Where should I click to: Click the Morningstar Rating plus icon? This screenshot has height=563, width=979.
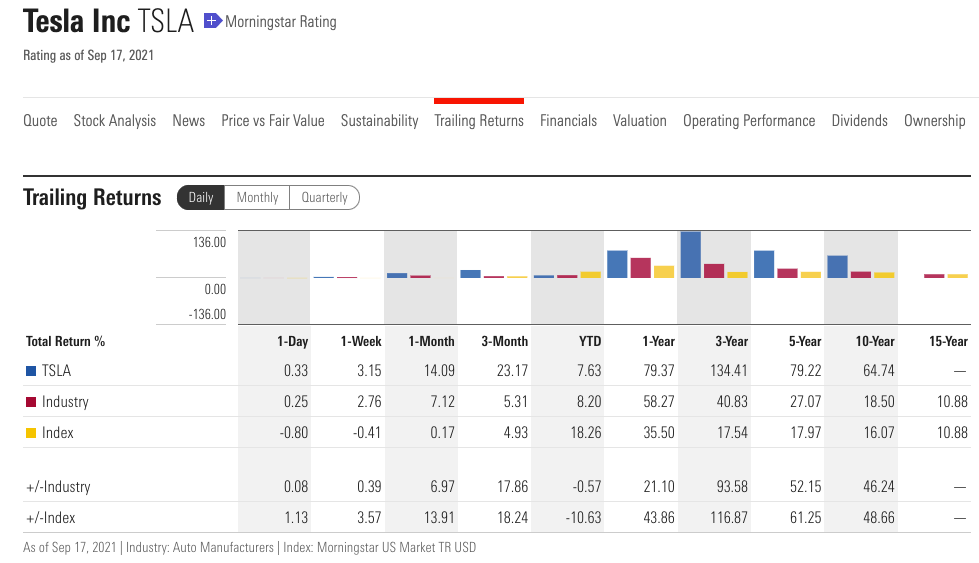pyautogui.click(x=213, y=21)
